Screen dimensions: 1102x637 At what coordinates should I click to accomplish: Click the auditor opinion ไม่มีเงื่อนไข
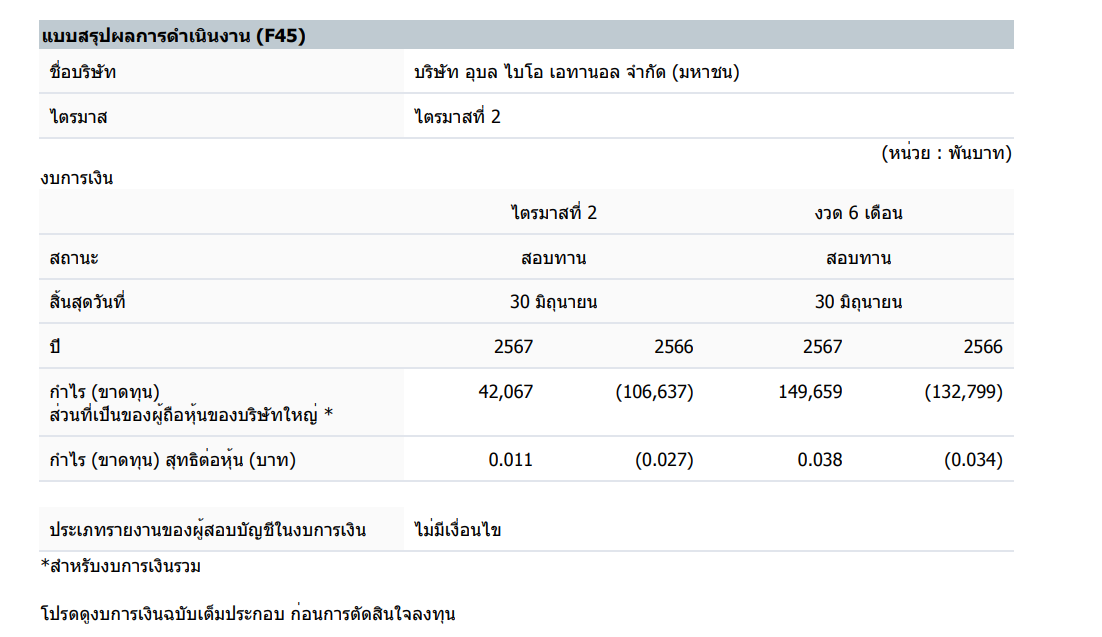coord(458,529)
